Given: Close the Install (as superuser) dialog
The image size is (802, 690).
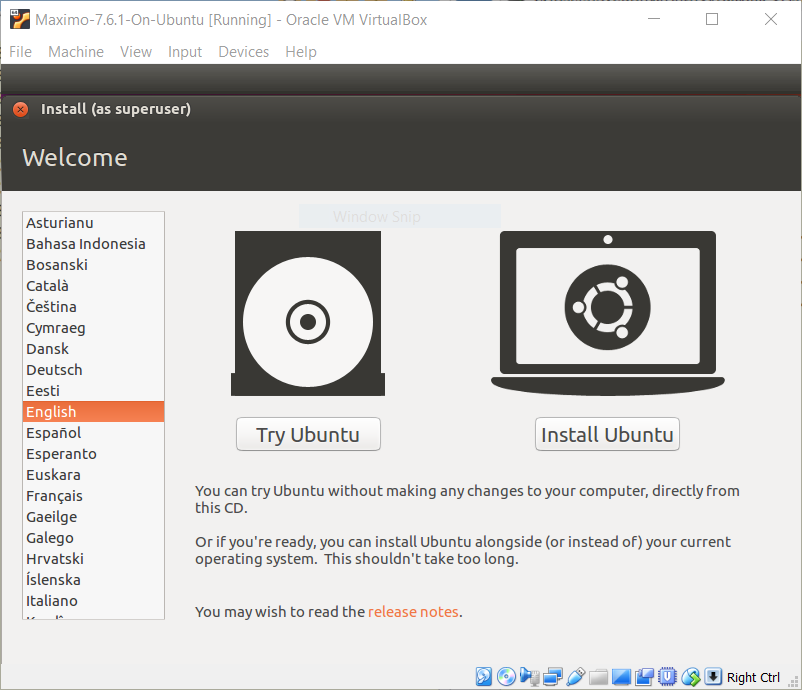Looking at the screenshot, I should point(20,109).
